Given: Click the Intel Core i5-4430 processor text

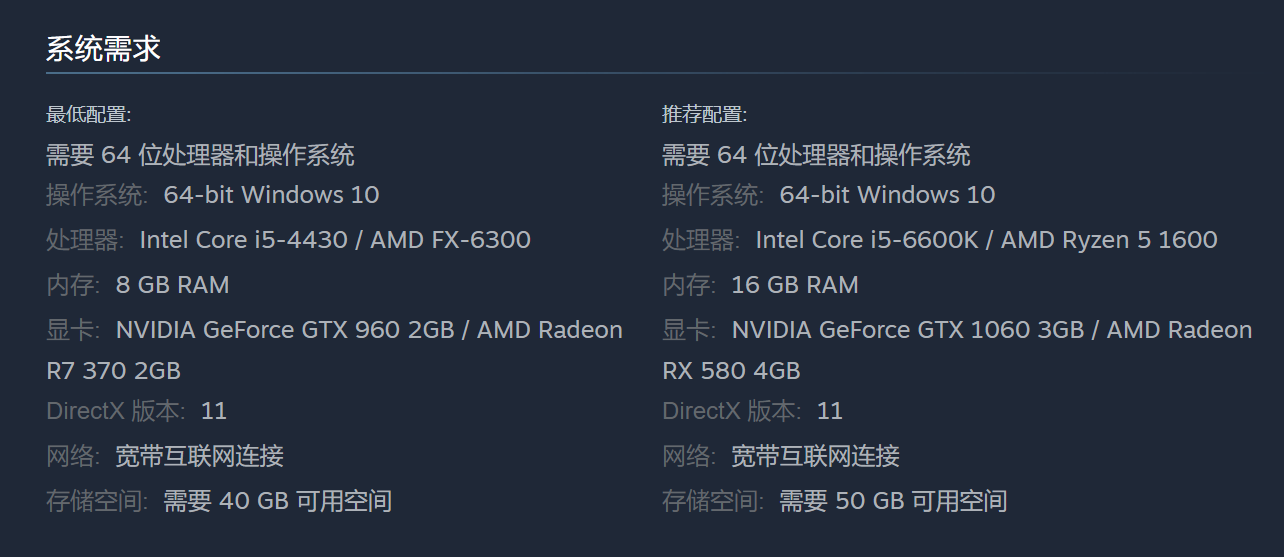Looking at the screenshot, I should 243,240.
